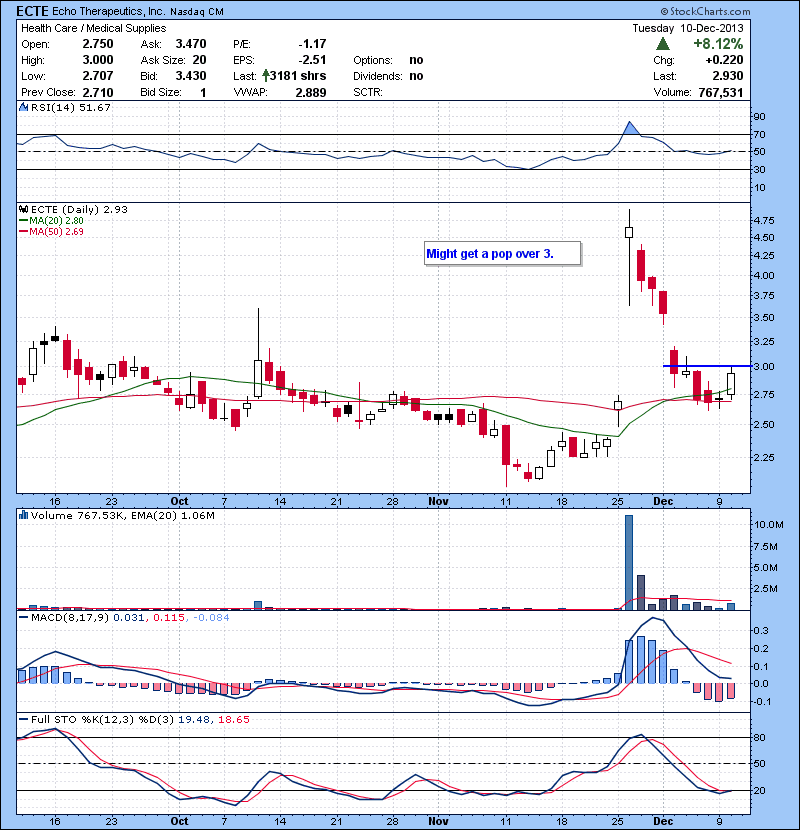Click the +8.12% percent change value
Viewport: 800px width, 830px height.
(718, 44)
